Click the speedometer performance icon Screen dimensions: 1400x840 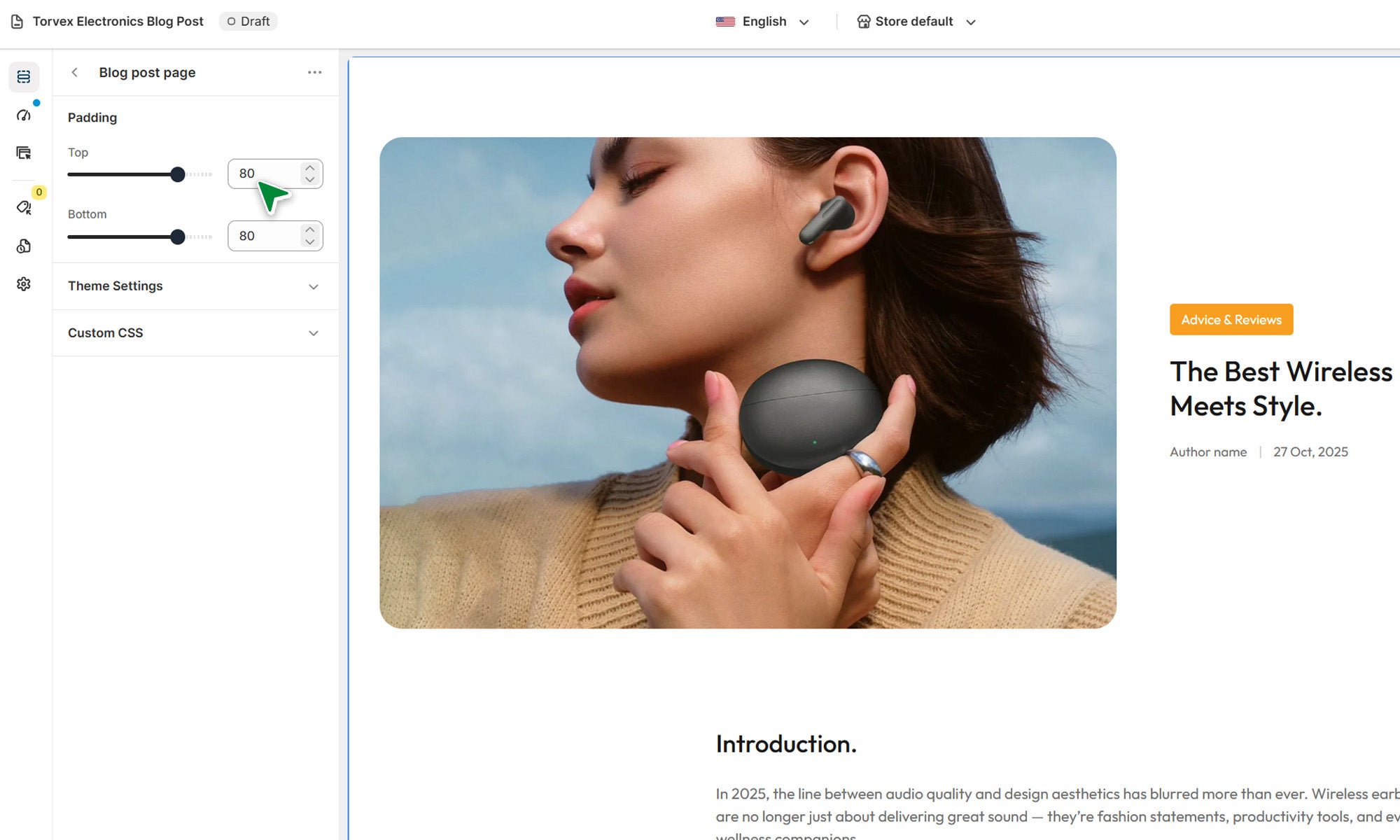pyautogui.click(x=24, y=115)
